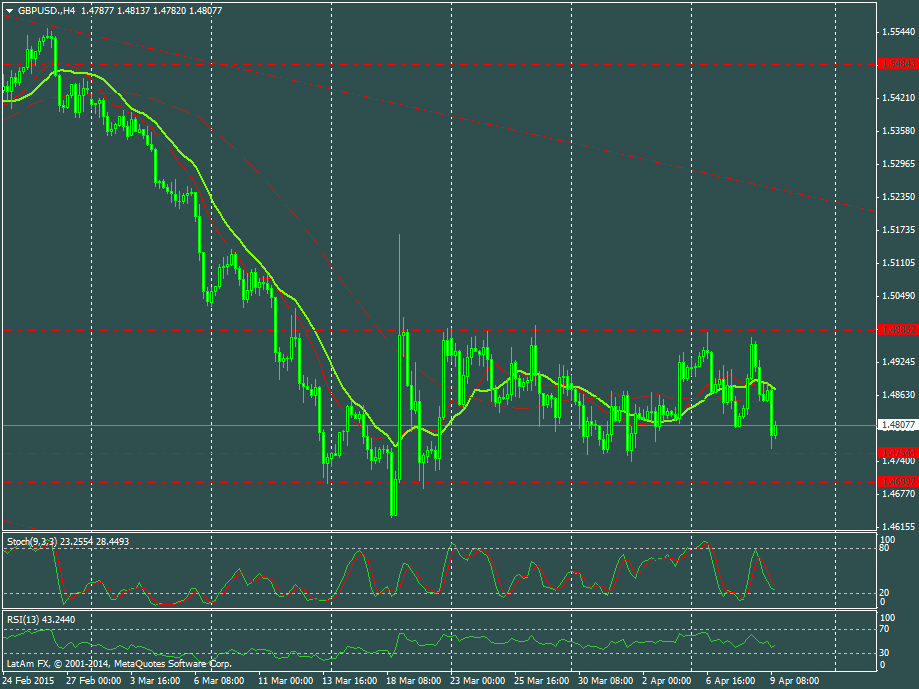
Task: Click the 1.51105 price axis label
Action: 898,263
